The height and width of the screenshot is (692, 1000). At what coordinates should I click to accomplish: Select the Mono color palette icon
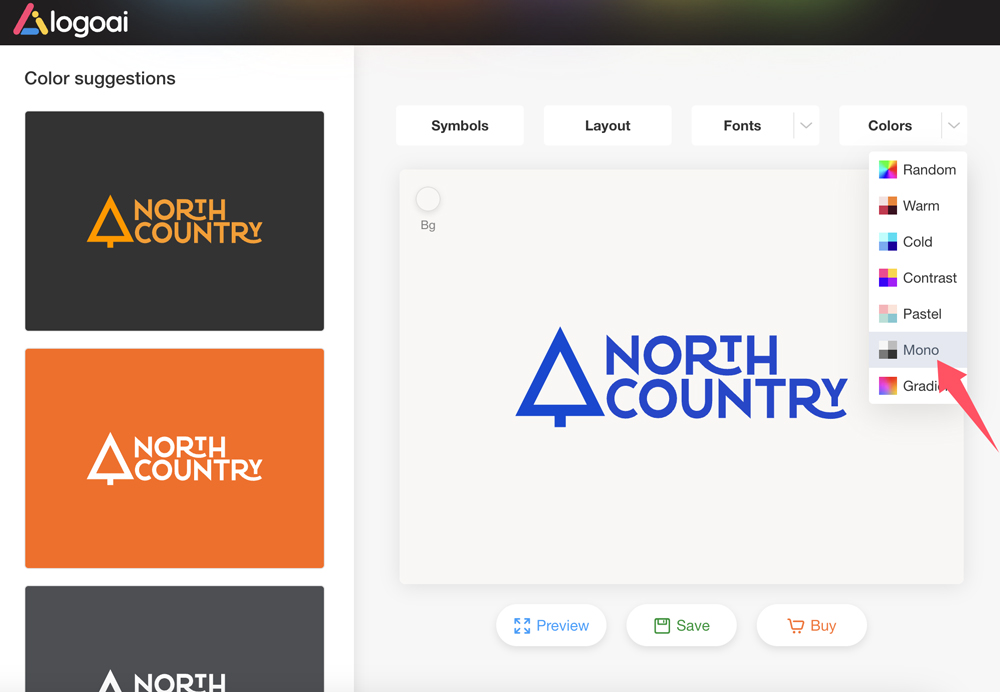pos(888,350)
